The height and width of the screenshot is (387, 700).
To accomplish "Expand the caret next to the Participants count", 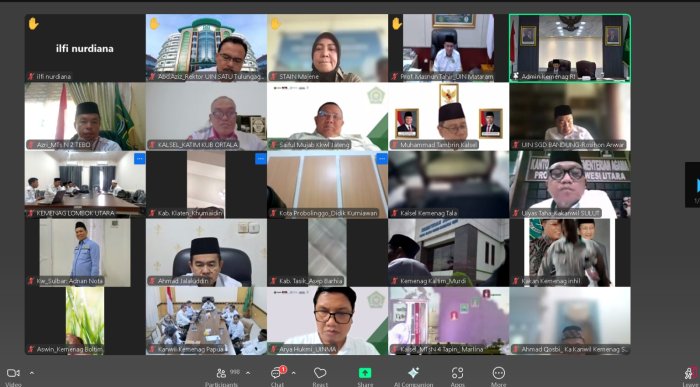I will 248,373.
